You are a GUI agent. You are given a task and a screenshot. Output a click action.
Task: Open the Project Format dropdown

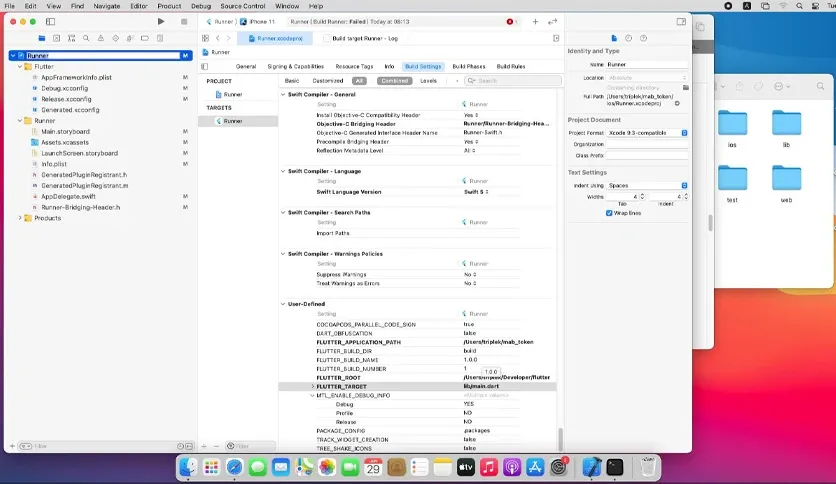tap(647, 133)
